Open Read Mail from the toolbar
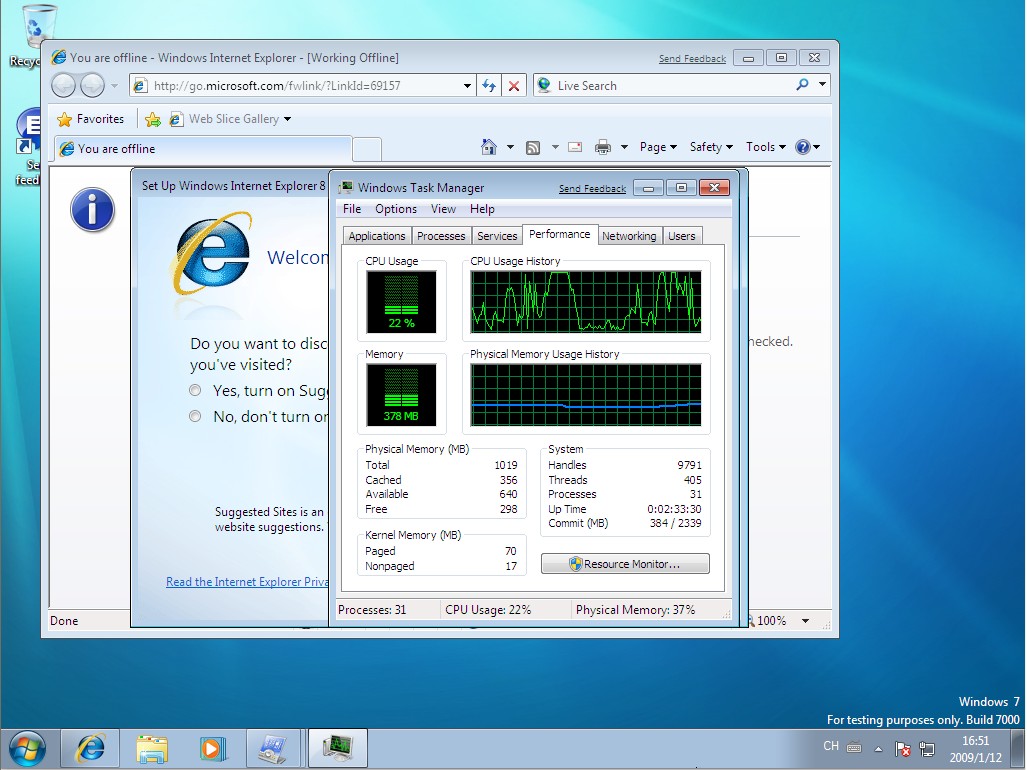Image resolution: width=1027 pixels, height=770 pixels. [575, 146]
